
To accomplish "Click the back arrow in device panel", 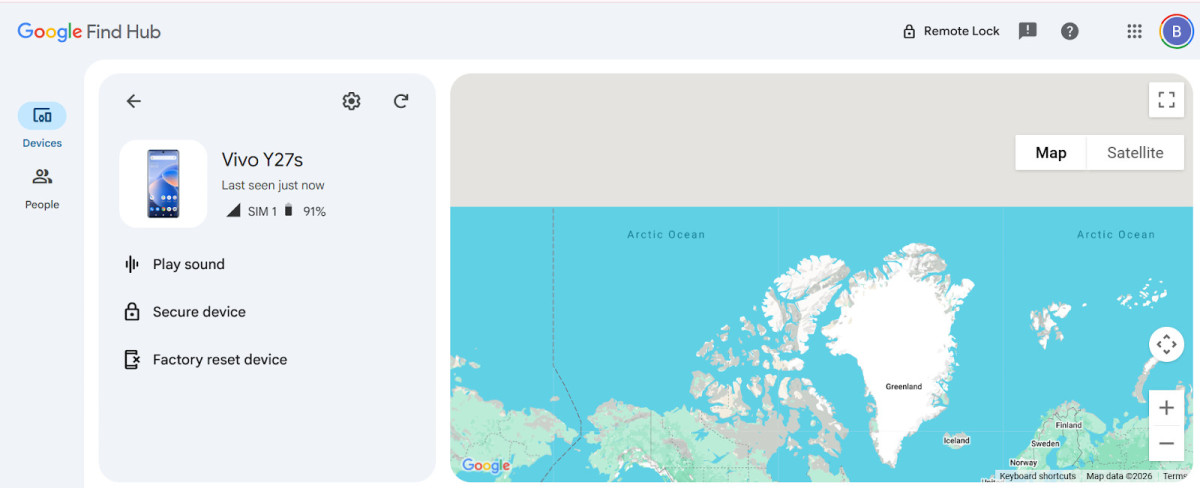I will click(x=133, y=101).
